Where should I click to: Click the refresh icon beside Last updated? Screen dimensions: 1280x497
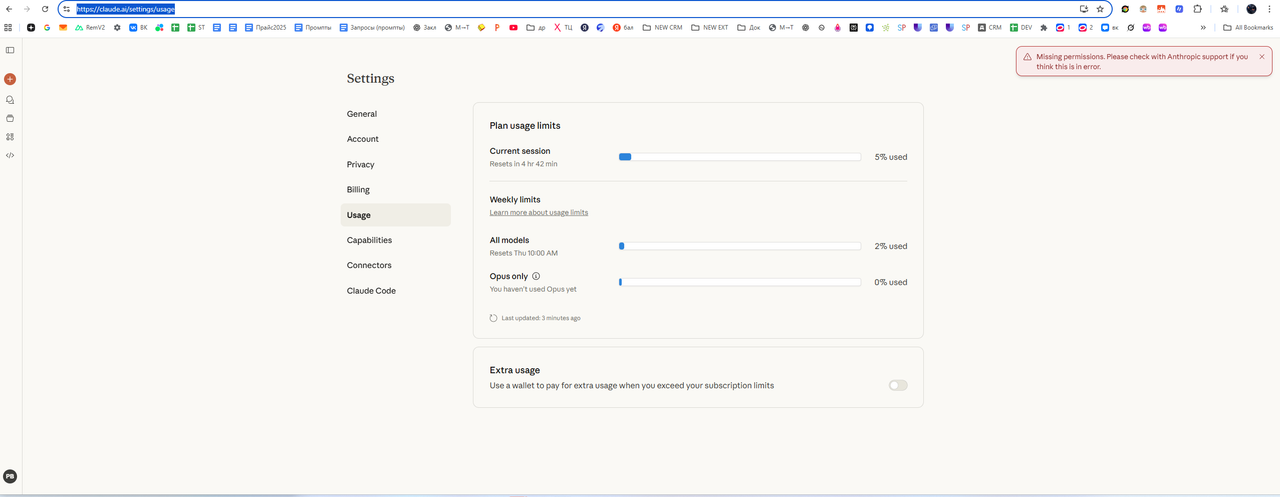494,318
